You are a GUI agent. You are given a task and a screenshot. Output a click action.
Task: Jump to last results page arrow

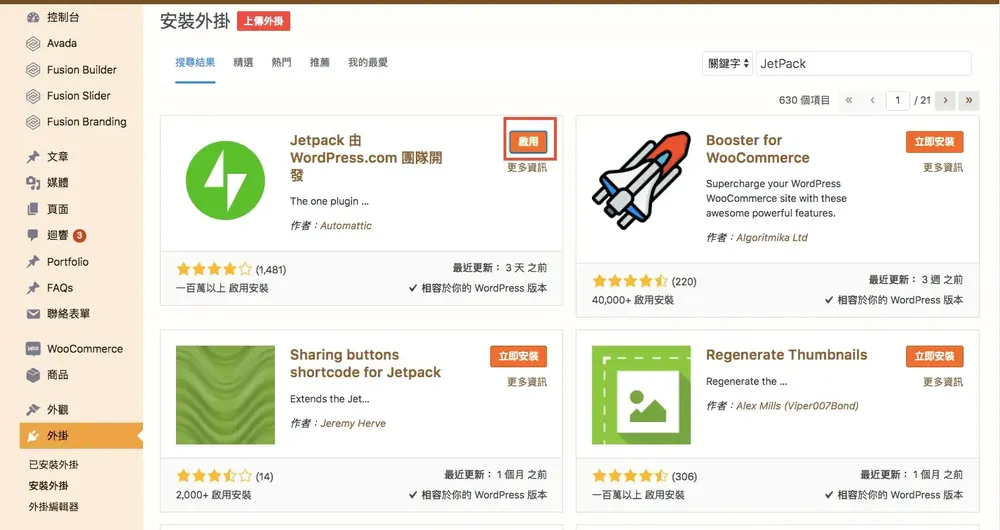point(969,100)
